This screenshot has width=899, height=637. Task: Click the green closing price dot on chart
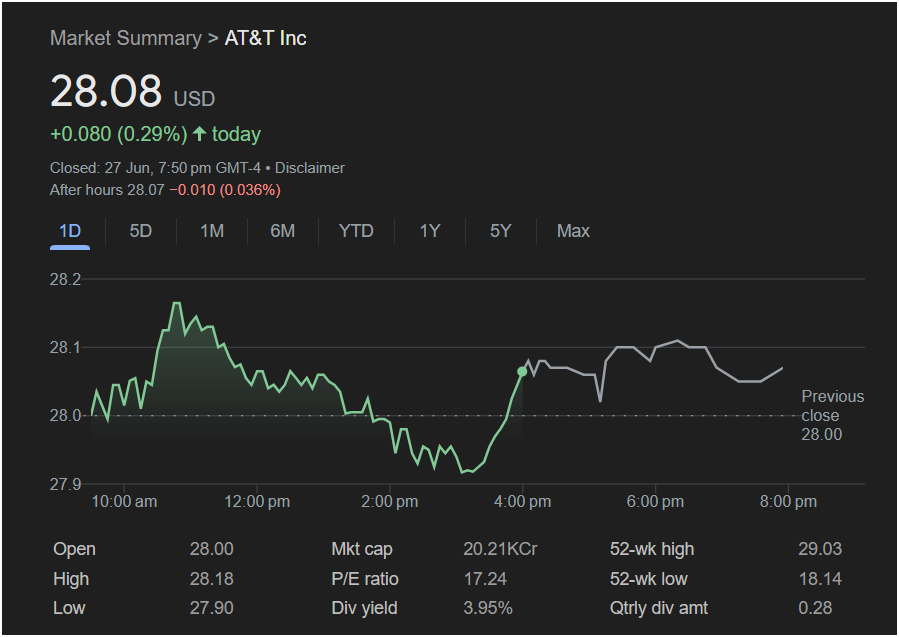[x=522, y=372]
